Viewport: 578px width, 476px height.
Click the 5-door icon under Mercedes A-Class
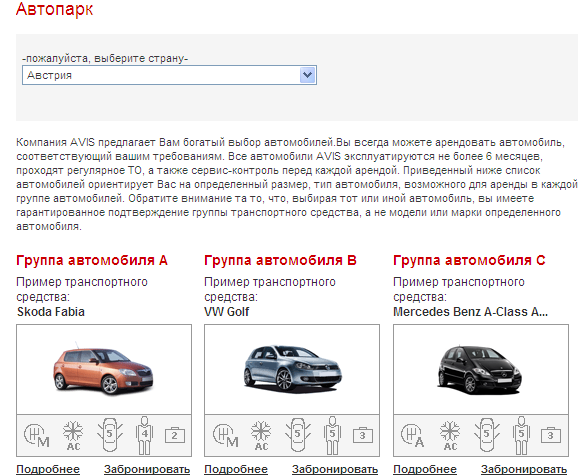[x=487, y=435]
